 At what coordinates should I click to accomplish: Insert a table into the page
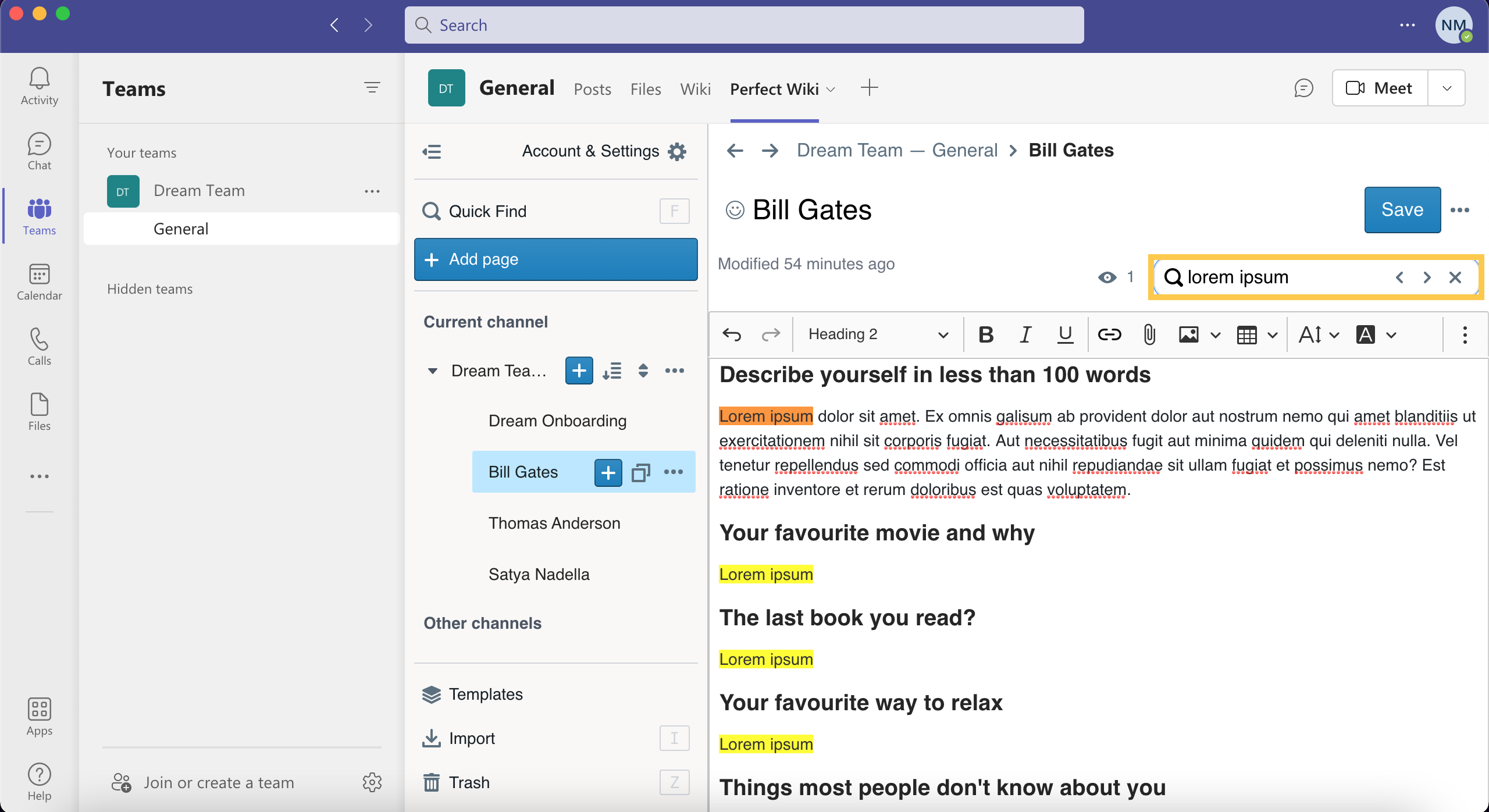(x=1248, y=334)
